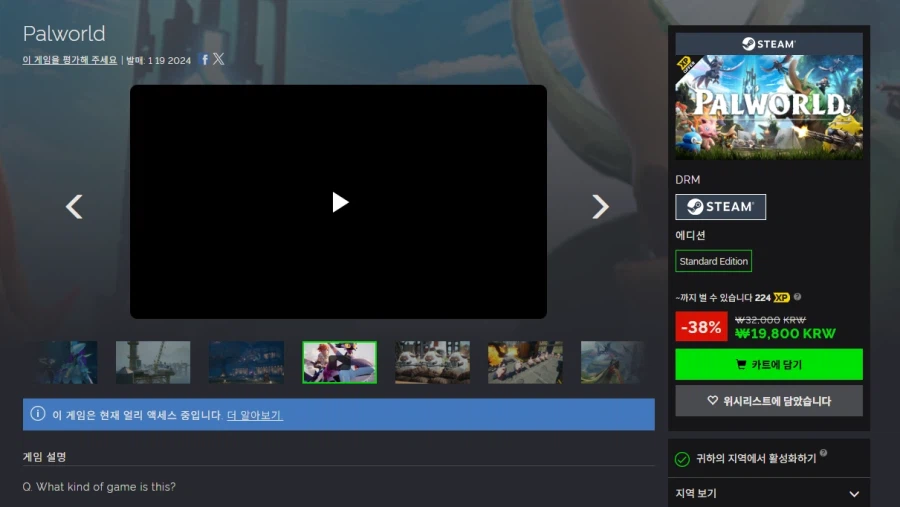Add Palworld to cart with '카트에 담기'
Viewport: 900px width, 507px height.
point(769,364)
